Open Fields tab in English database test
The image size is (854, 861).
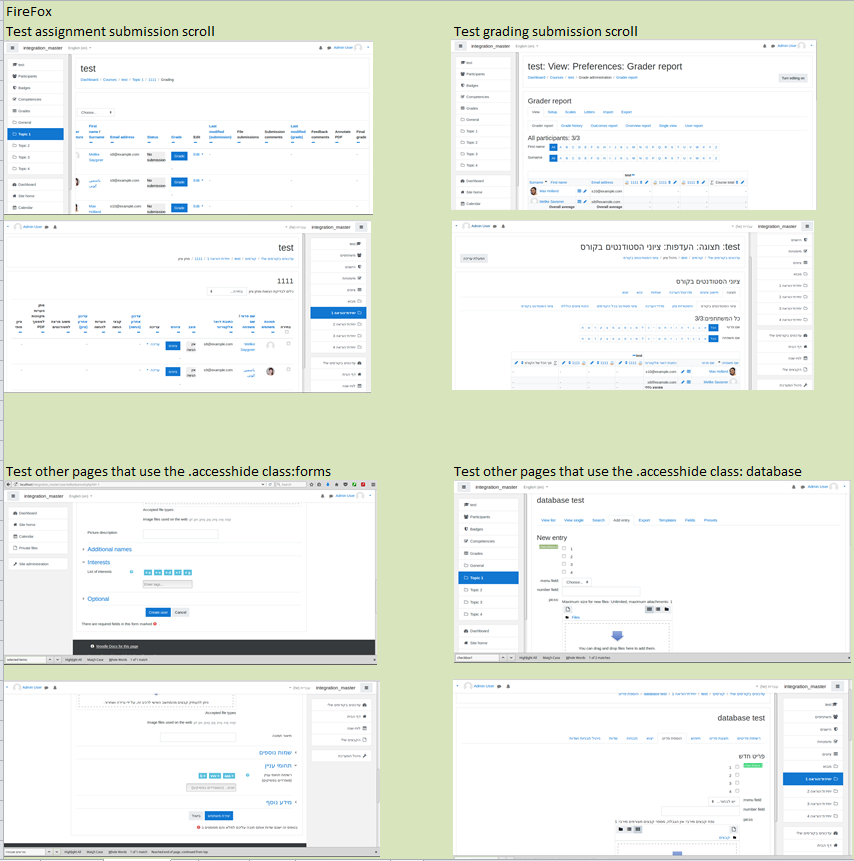(x=690, y=520)
